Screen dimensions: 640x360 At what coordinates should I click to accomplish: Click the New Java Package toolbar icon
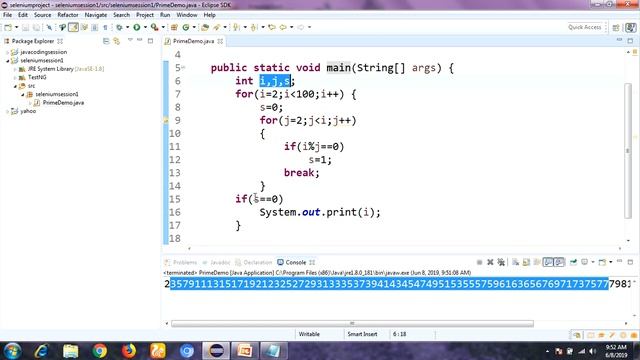click(x=174, y=27)
